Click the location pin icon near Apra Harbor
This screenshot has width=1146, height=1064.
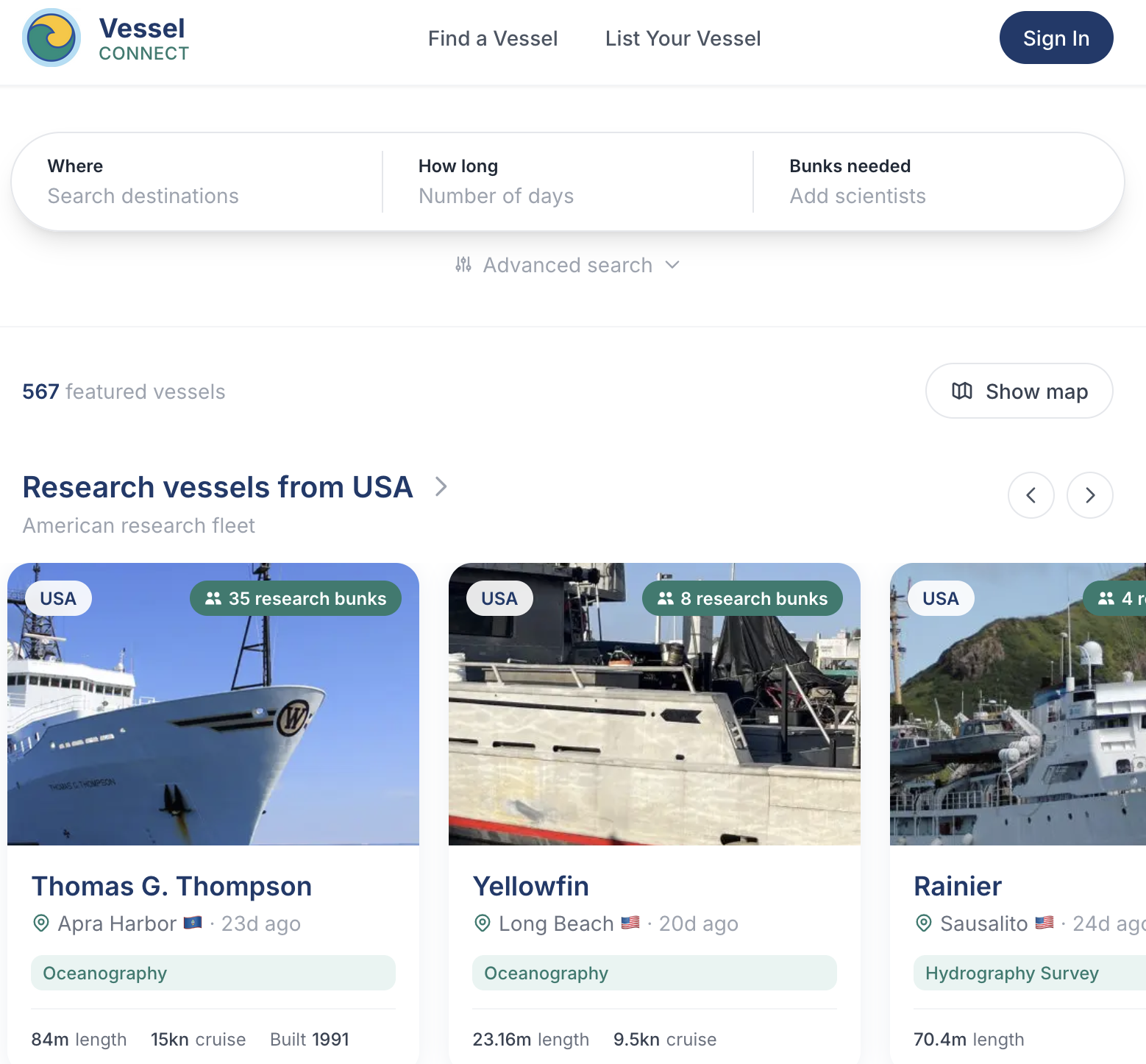coord(41,923)
